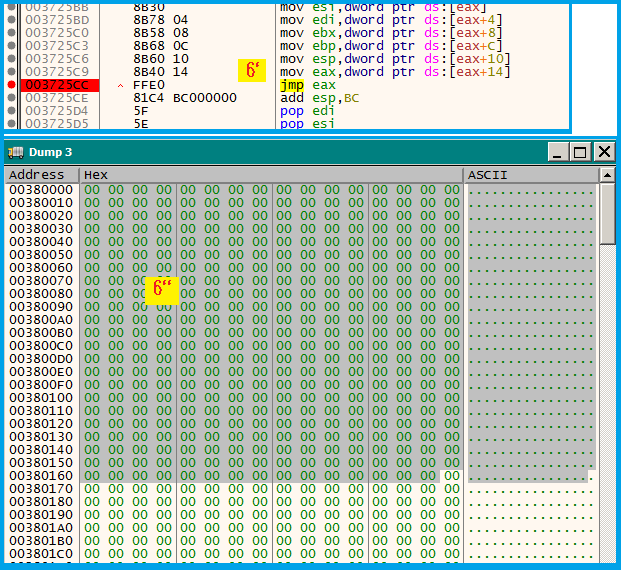This screenshot has height=570, width=621.
Task: Click the dump vertical scrollbar thumb
Action: (607, 213)
